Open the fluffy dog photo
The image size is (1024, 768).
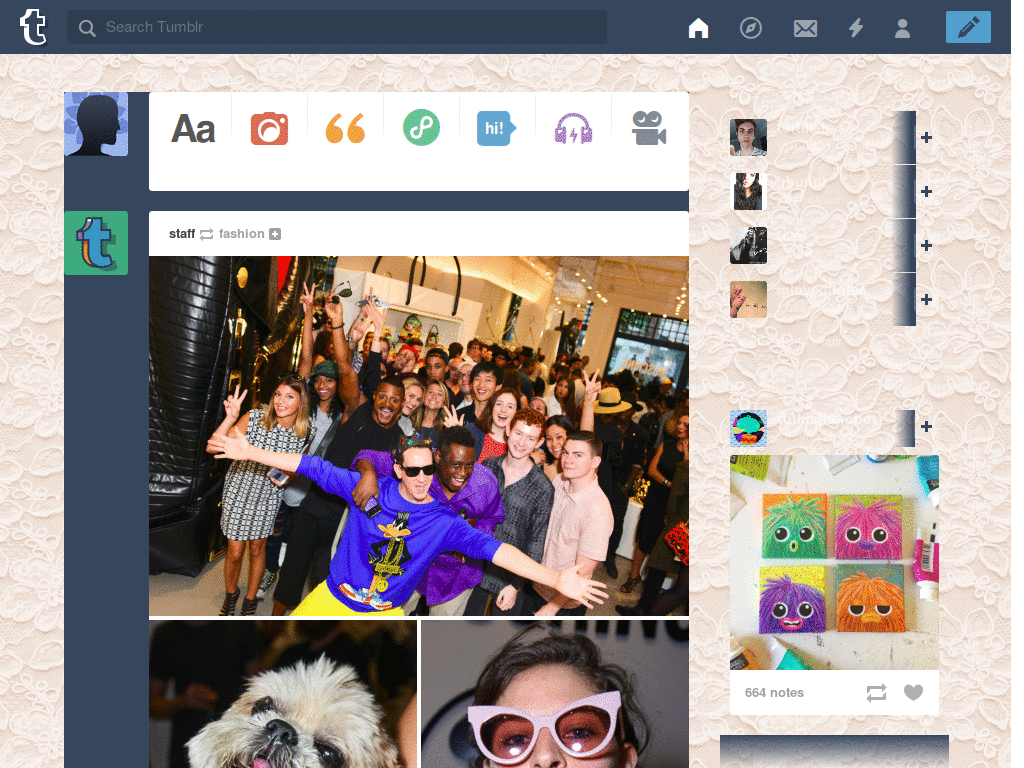click(283, 694)
